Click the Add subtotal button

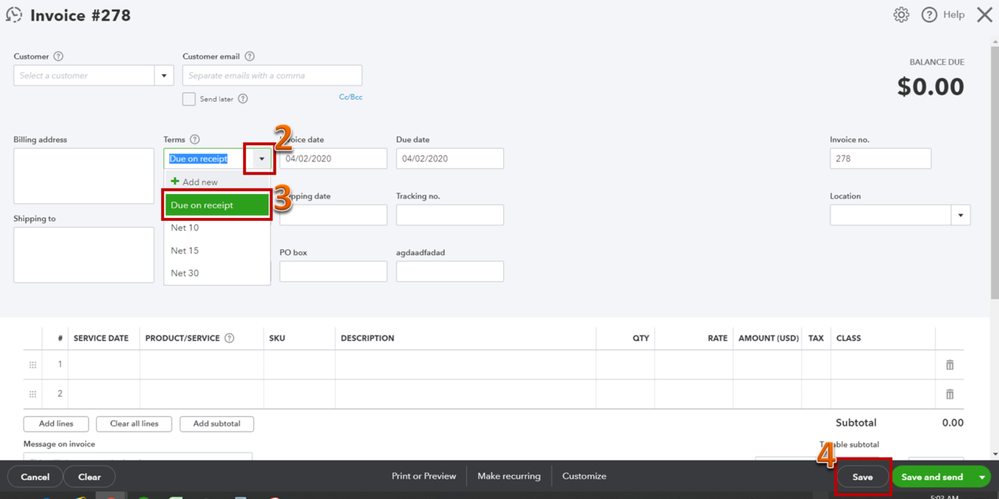pos(217,423)
